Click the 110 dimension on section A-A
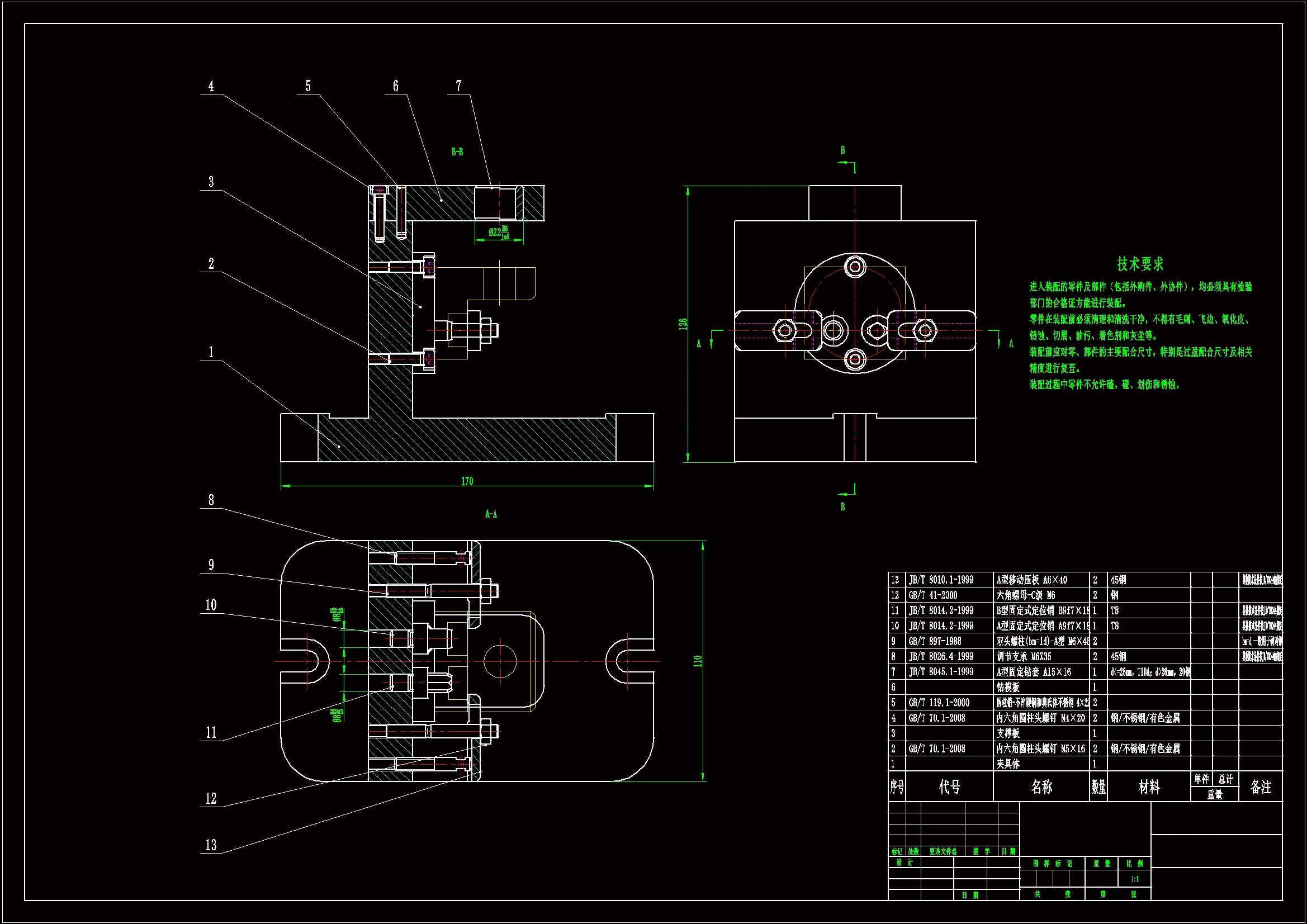This screenshot has height=924, width=1307. tap(697, 661)
